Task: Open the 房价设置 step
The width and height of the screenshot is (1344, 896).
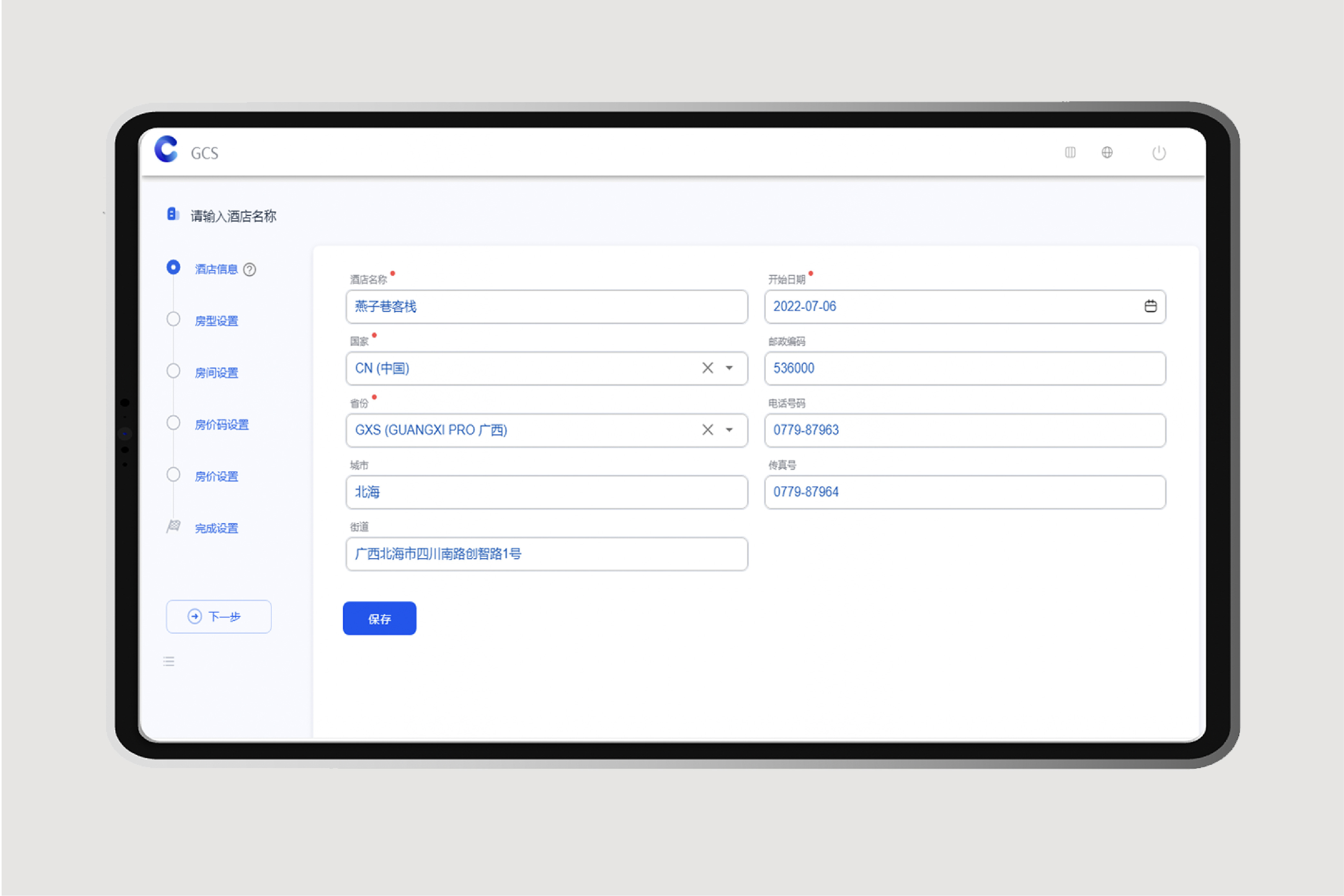Action: click(216, 477)
